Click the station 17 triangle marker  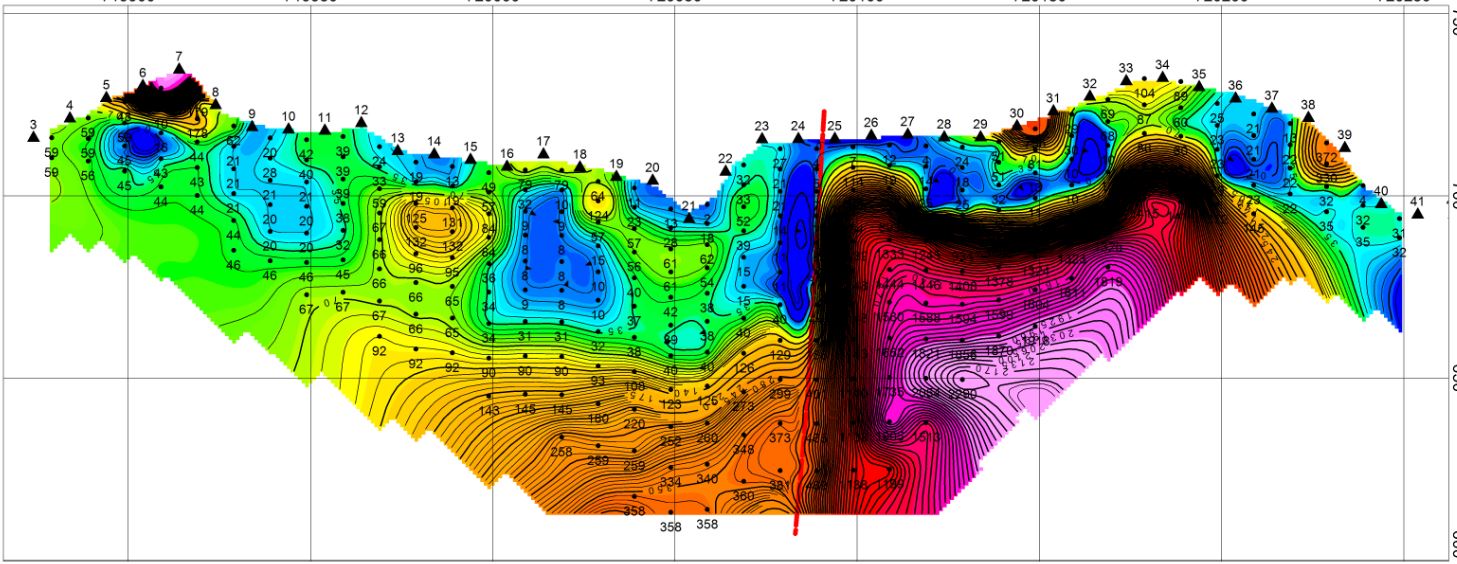543,153
